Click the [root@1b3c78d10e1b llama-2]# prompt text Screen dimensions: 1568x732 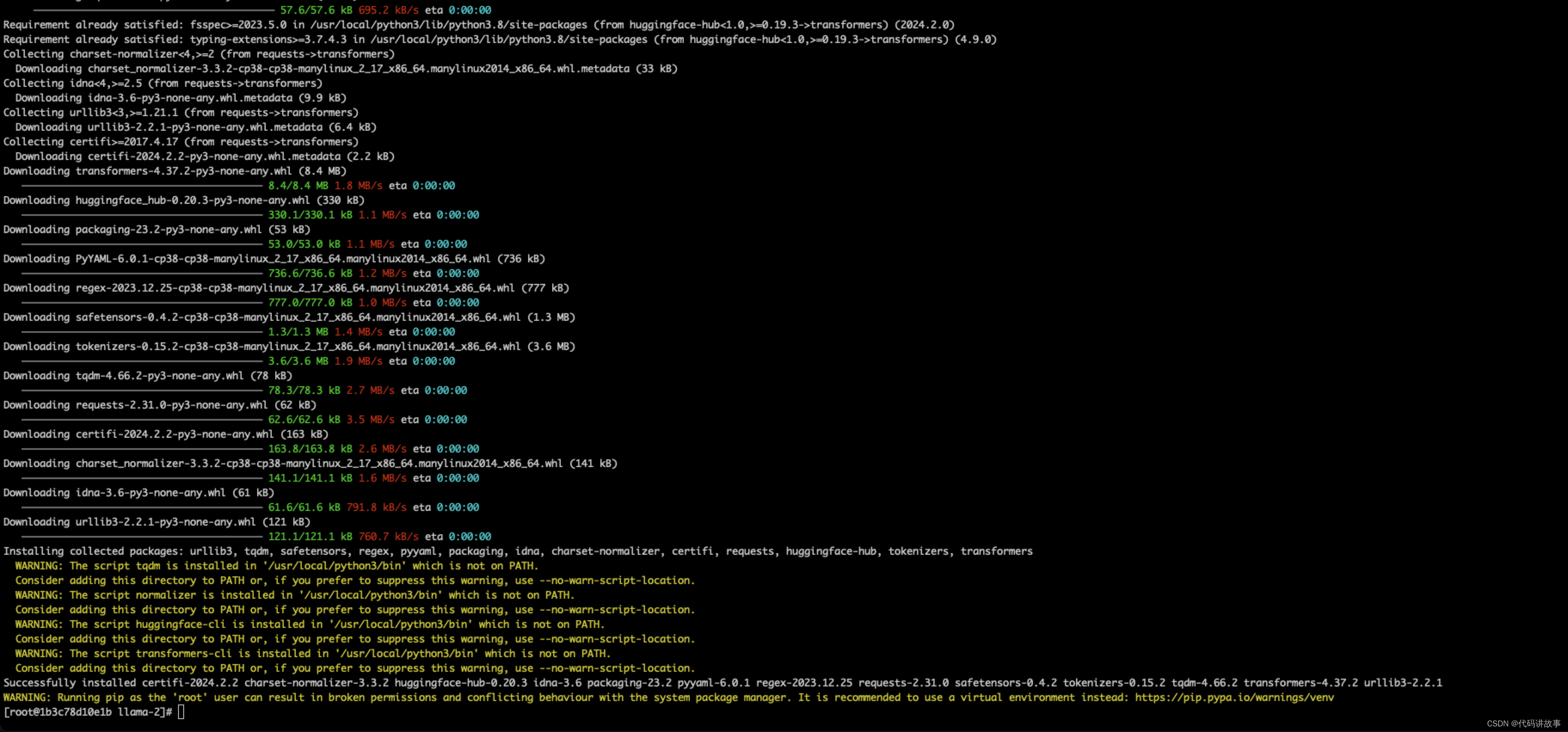88,712
